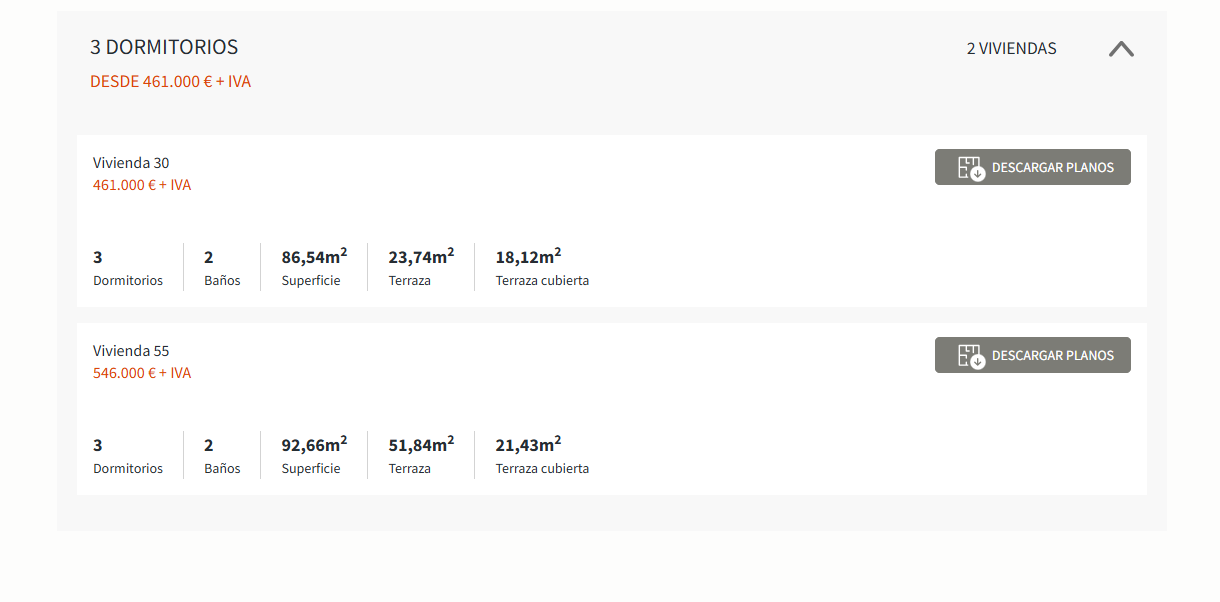This screenshot has width=1220, height=602.
Task: Select the 21,43m² Terraza cubierta value
Action: coord(528,445)
